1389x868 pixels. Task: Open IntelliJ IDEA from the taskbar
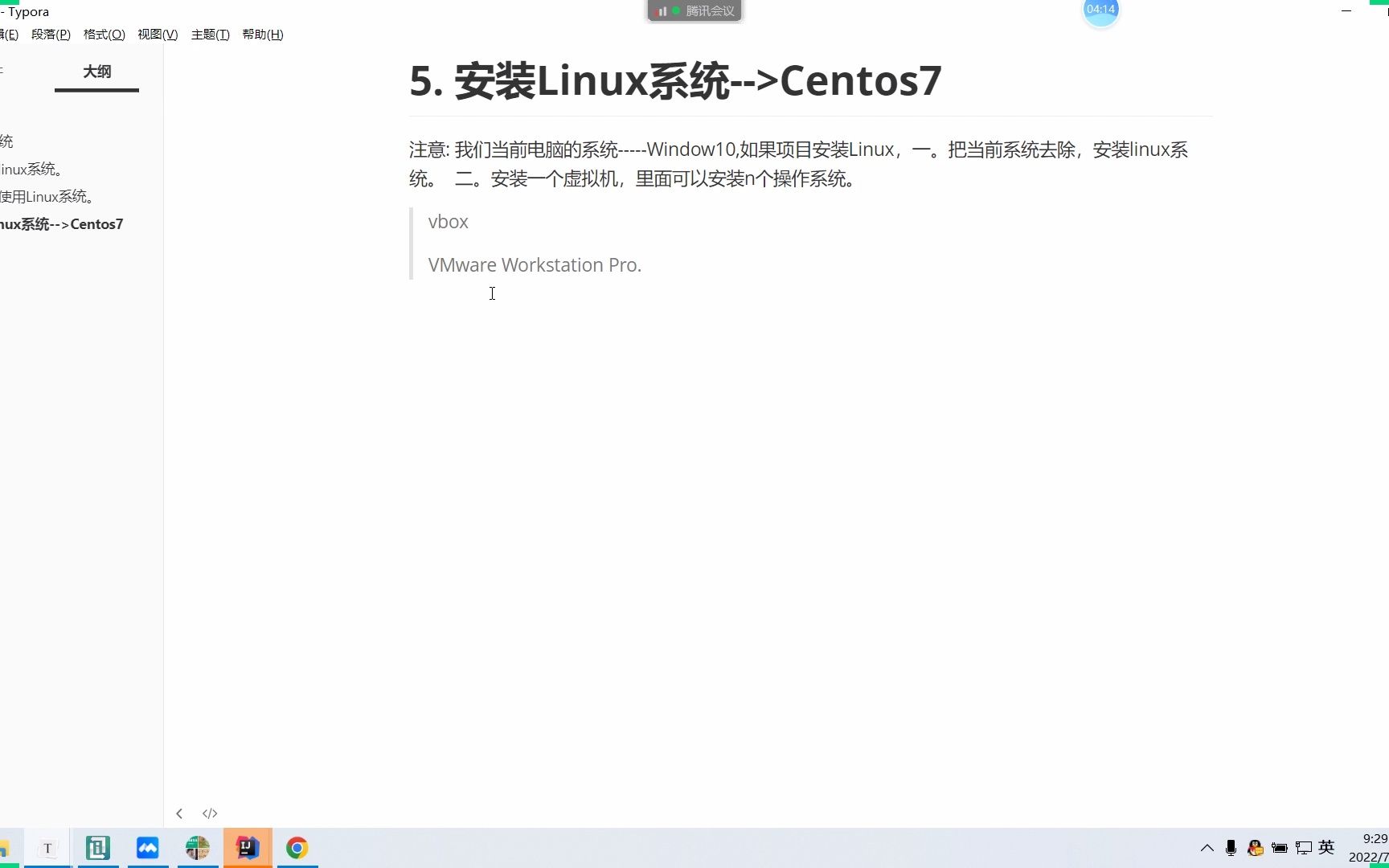tap(247, 848)
